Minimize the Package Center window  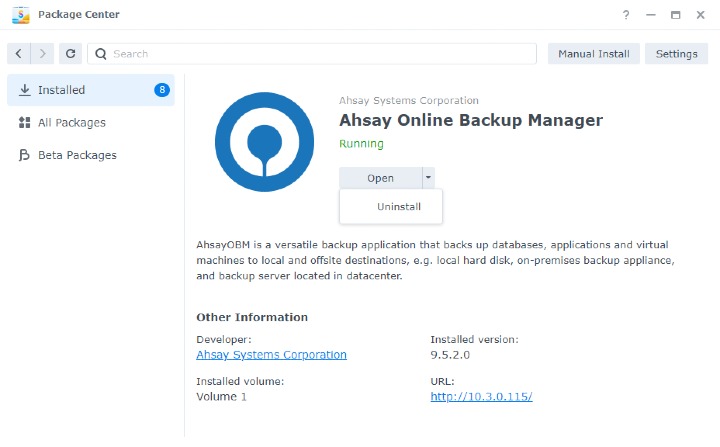point(651,15)
